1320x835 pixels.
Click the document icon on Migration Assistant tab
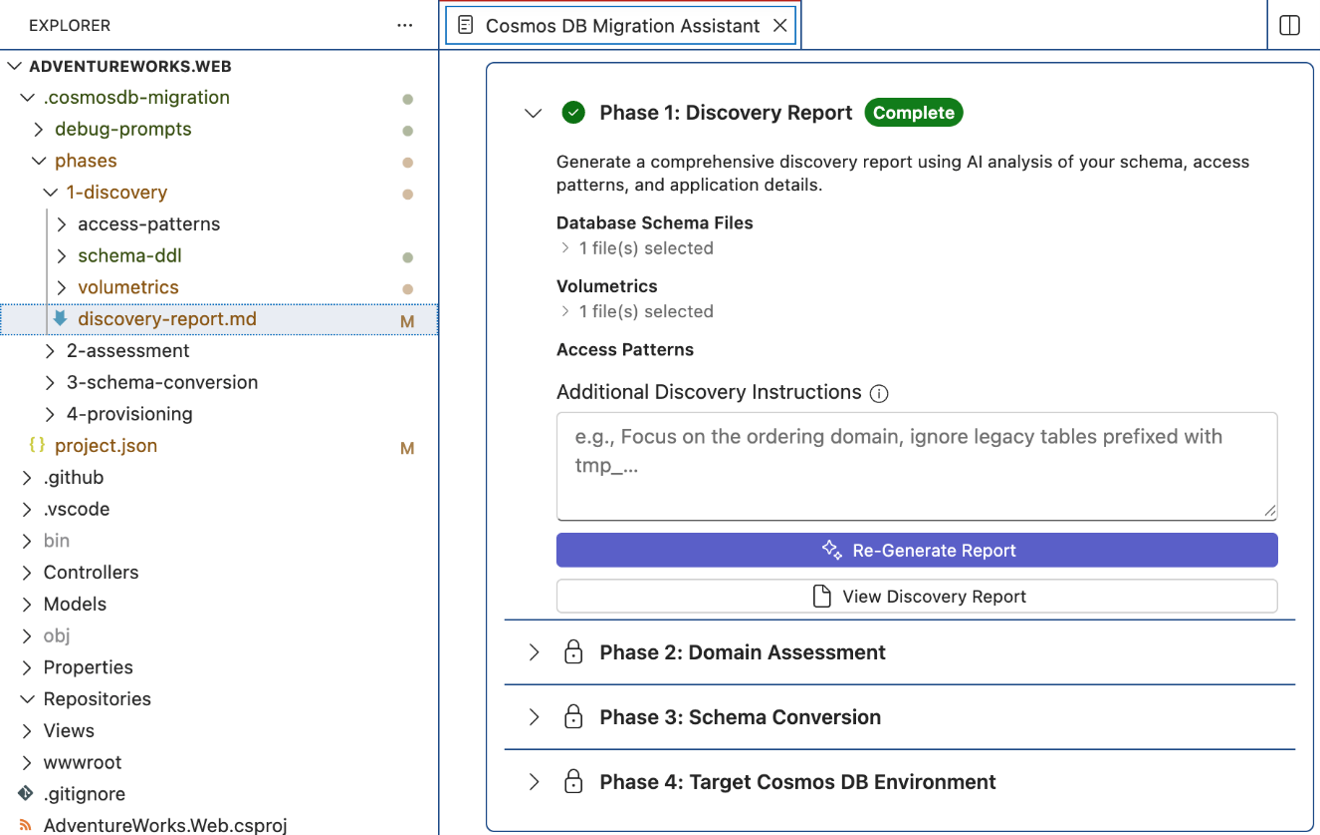click(465, 26)
